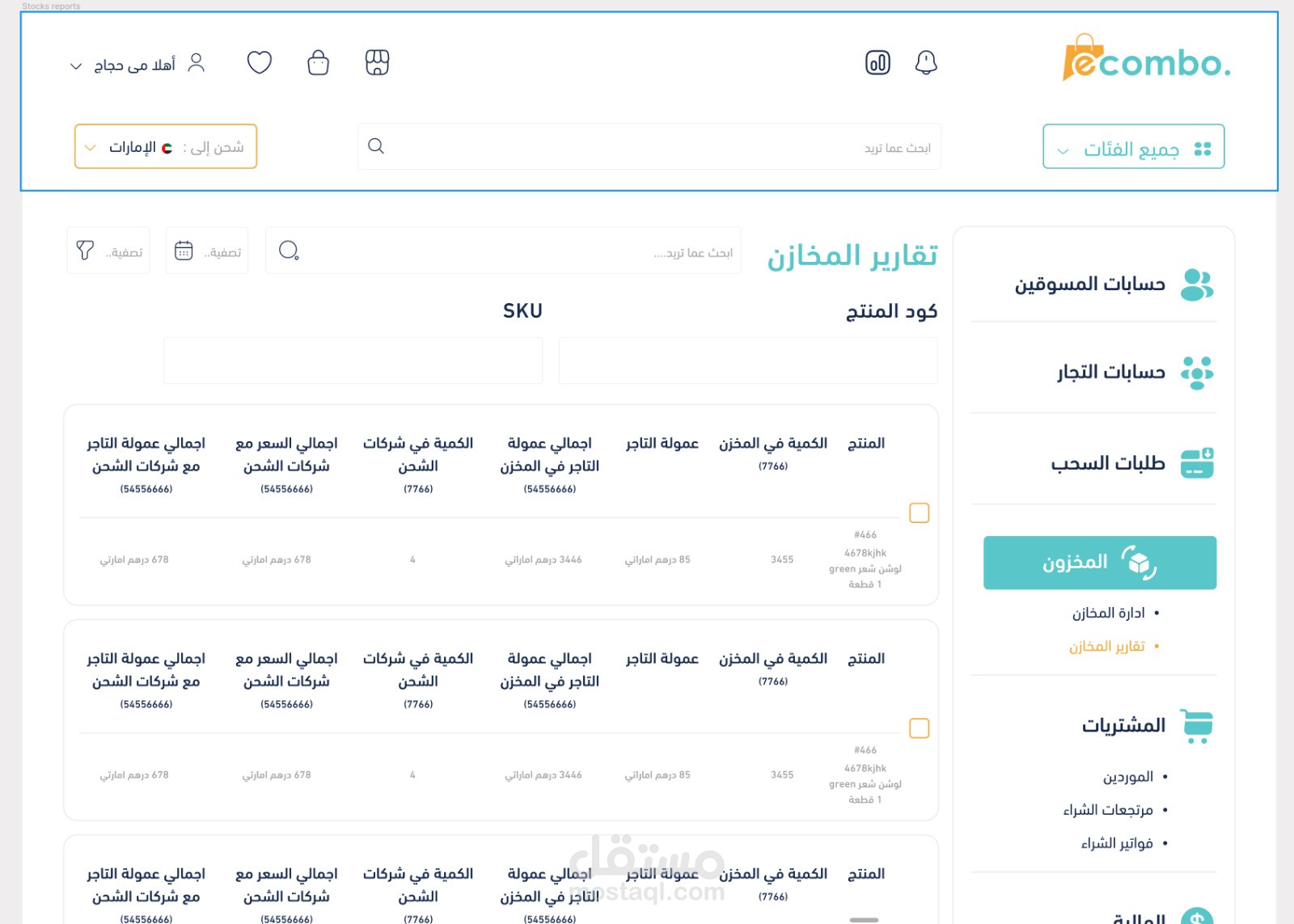The width and height of the screenshot is (1294, 924).
Task: Click the user profile icon
Action: click(x=196, y=63)
